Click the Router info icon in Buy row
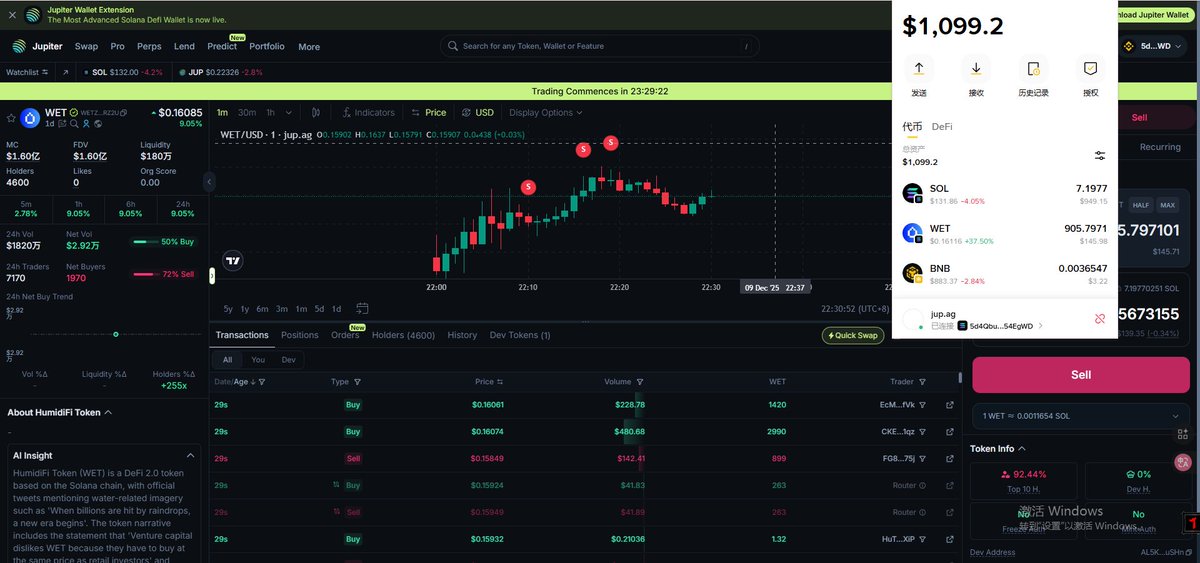The height and width of the screenshot is (563, 1200). pos(923,485)
